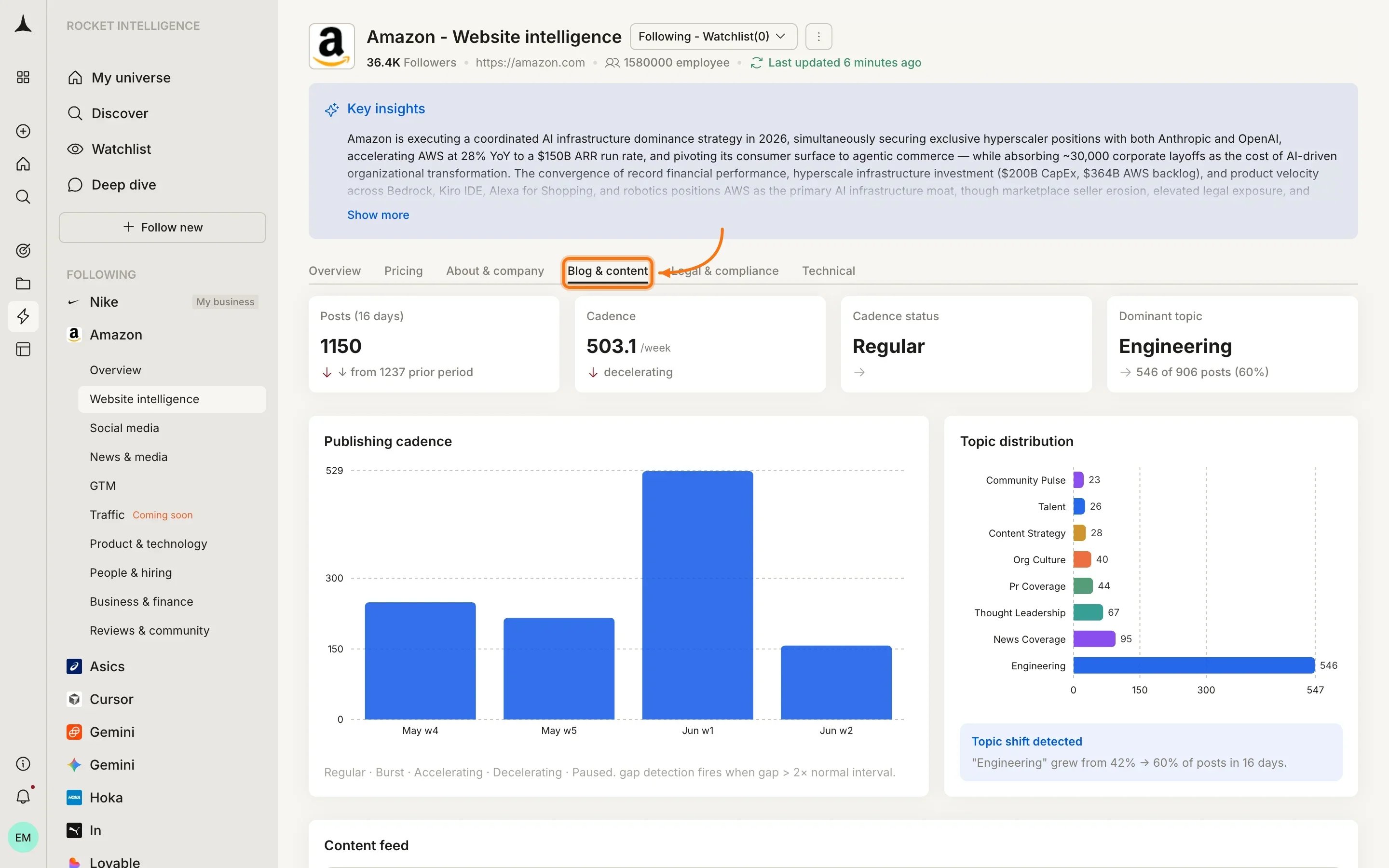Open the Legal & compliance tab
Screen dimensions: 1389x868
pyautogui.click(x=725, y=271)
